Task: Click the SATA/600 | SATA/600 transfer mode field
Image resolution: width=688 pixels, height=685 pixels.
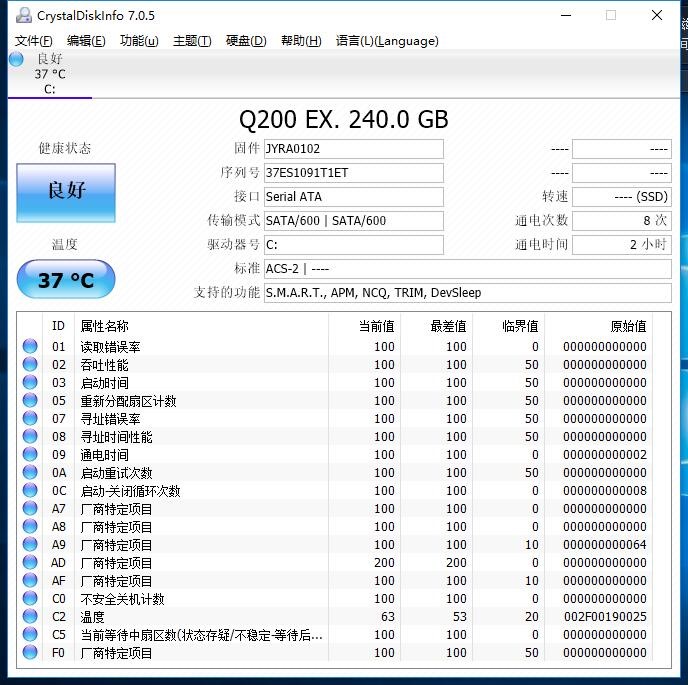Action: [x=354, y=221]
